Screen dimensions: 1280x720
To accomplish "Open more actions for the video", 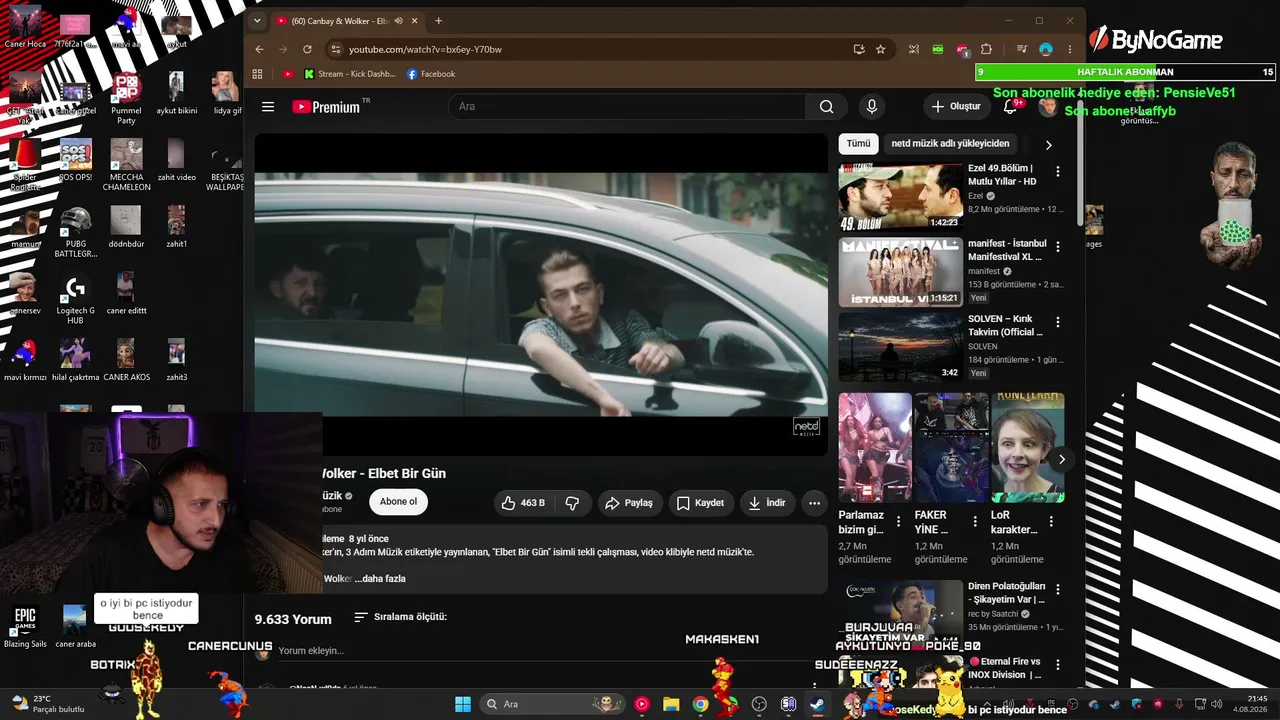I will [815, 503].
